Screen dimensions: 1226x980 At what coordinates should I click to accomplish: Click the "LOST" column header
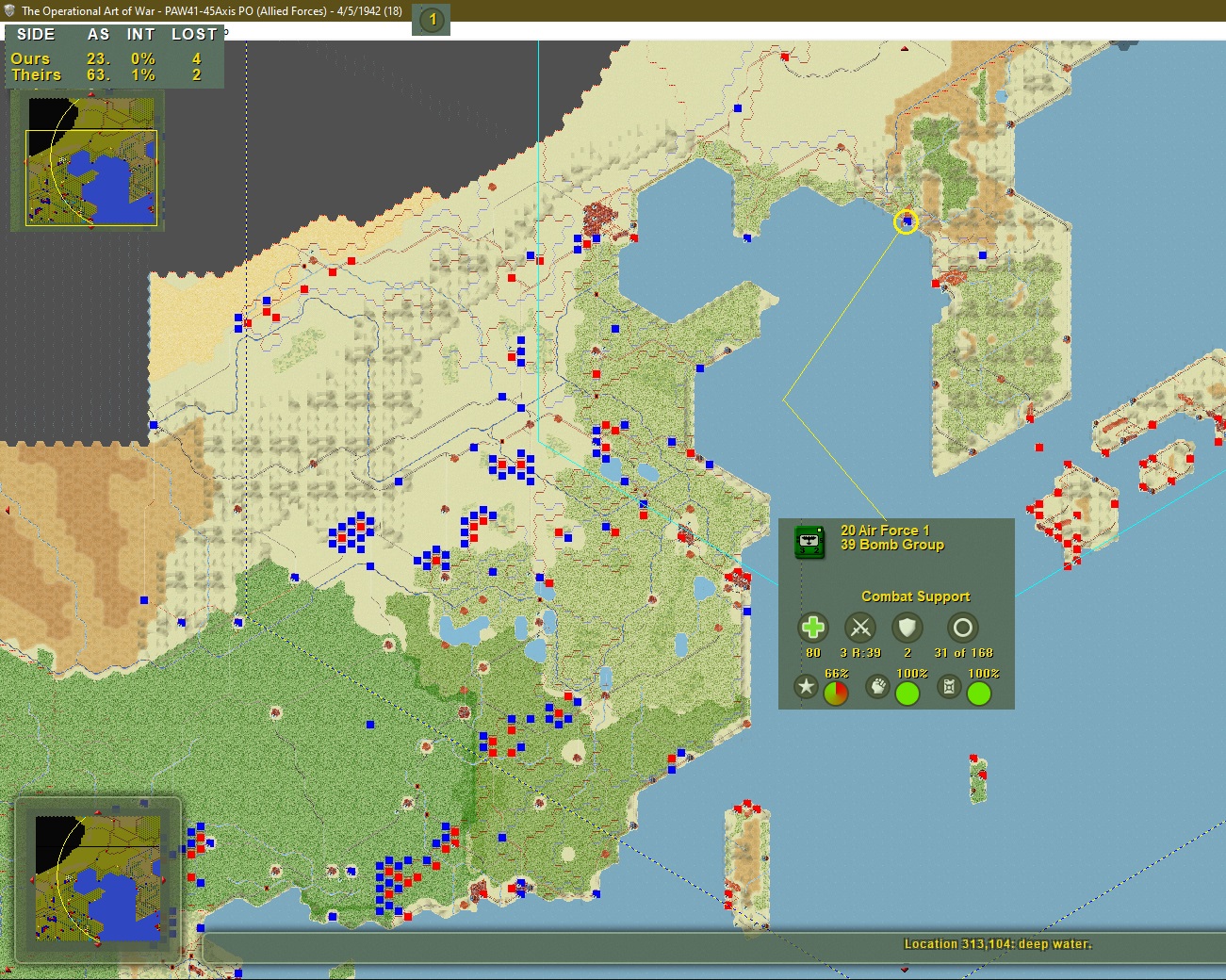point(194,34)
